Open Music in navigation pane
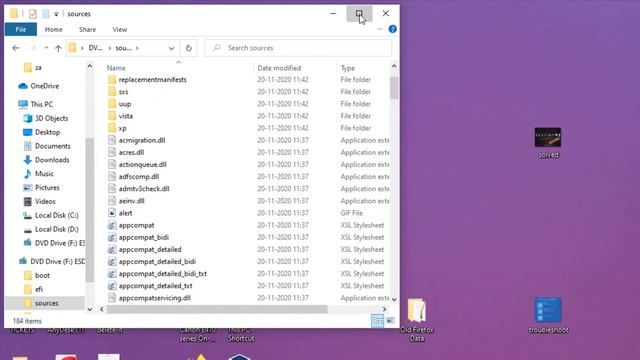This screenshot has height=360, width=640. (44, 174)
